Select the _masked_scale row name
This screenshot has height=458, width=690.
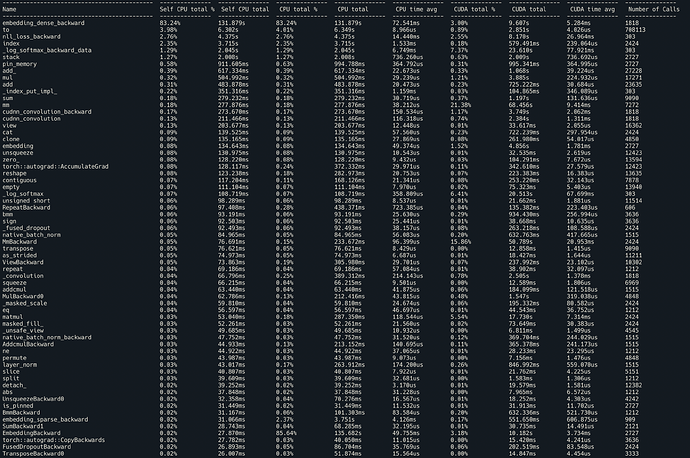click(25, 303)
